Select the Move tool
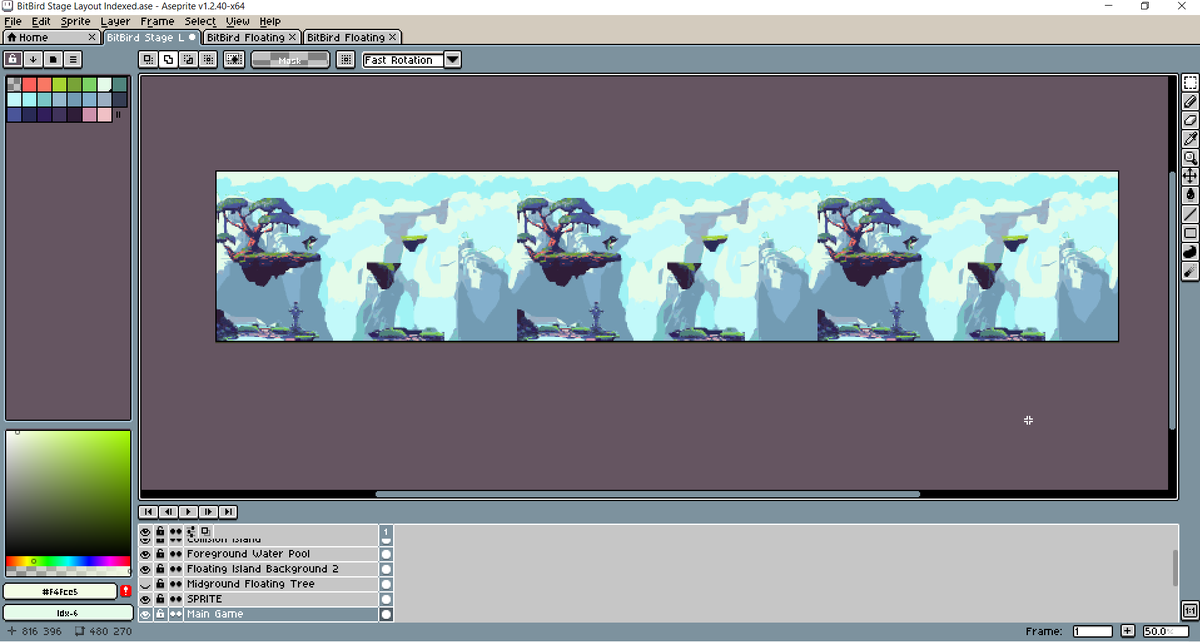This screenshot has width=1200, height=642. pyautogui.click(x=1190, y=177)
